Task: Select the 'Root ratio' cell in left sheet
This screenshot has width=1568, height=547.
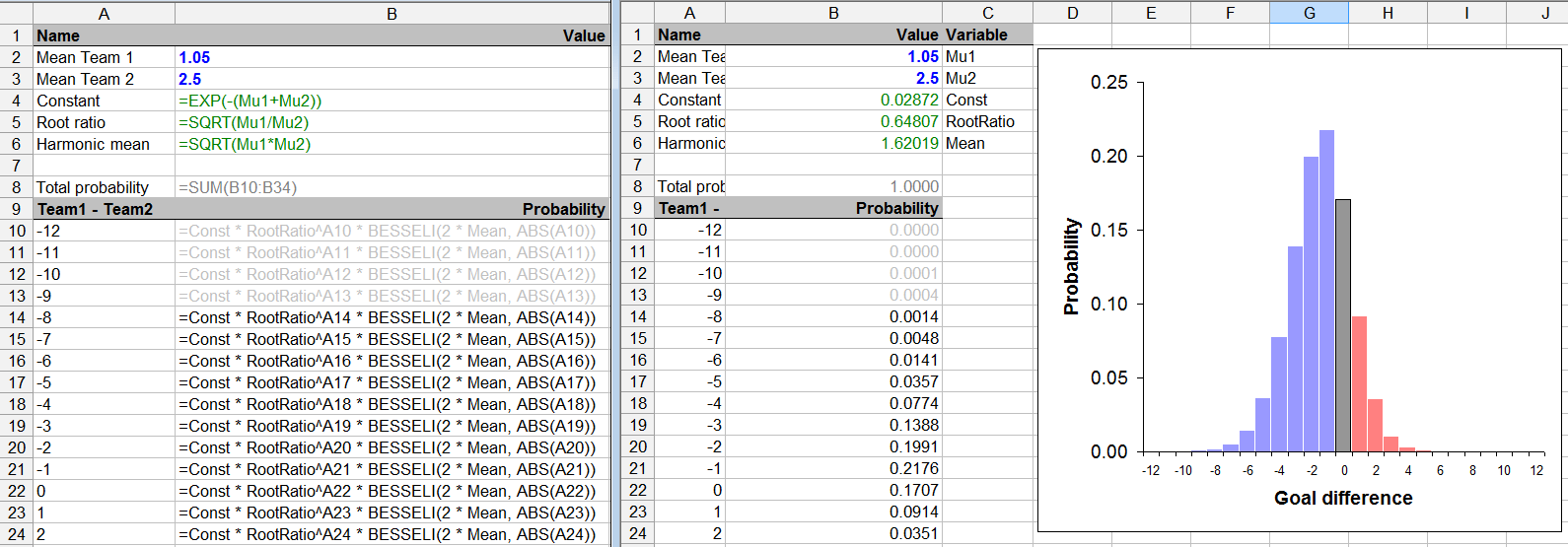Action: [104, 122]
